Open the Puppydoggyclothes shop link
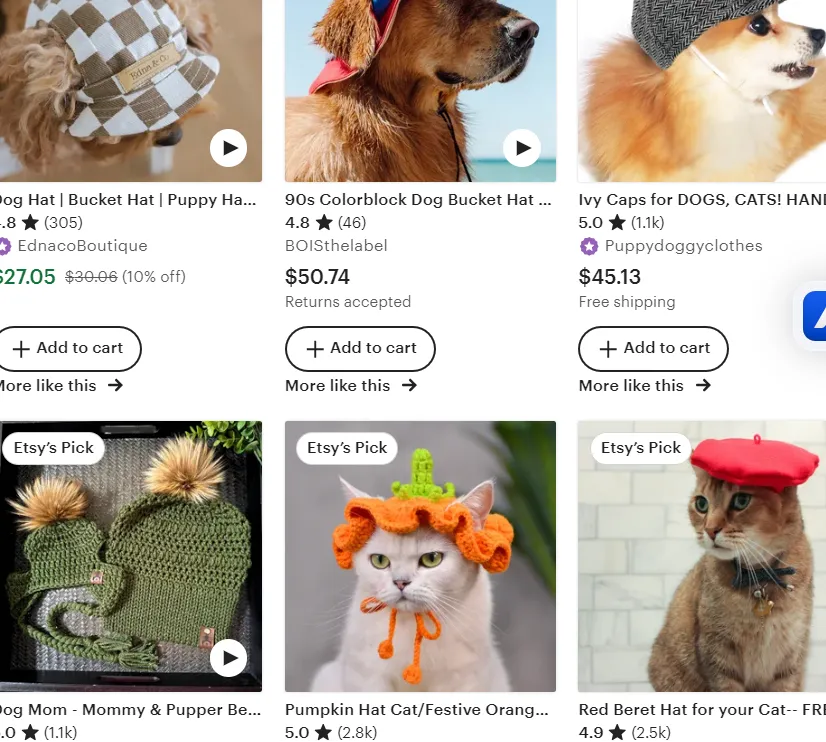This screenshot has height=742, width=826. [x=683, y=246]
